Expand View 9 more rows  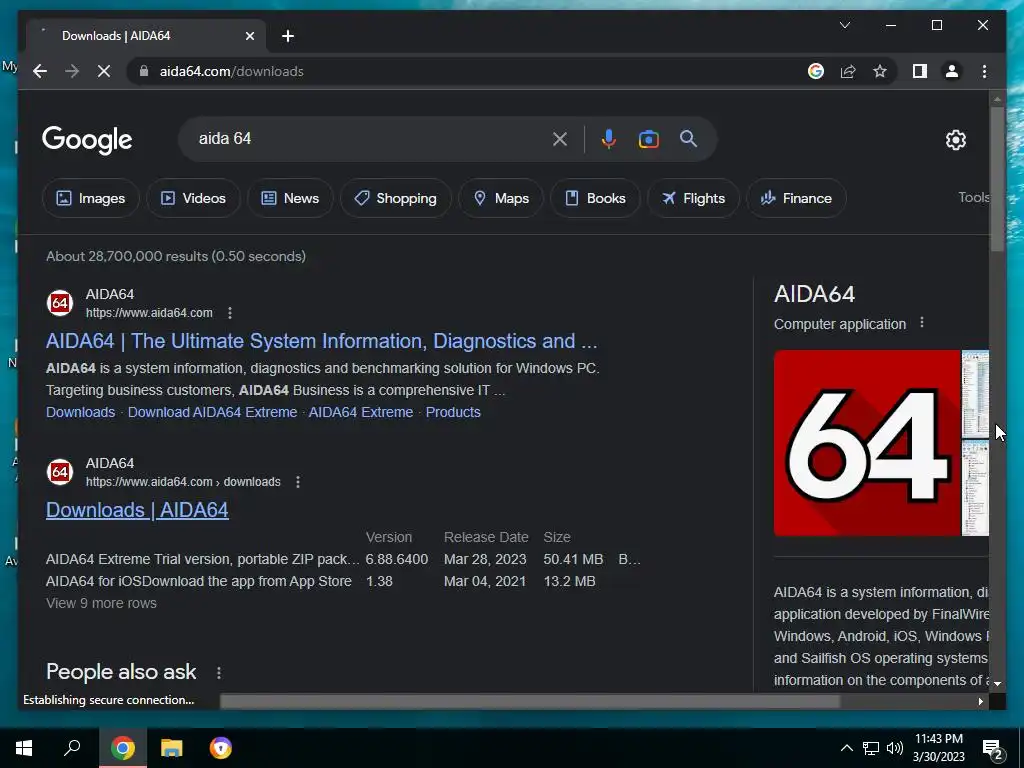[x=101, y=603]
